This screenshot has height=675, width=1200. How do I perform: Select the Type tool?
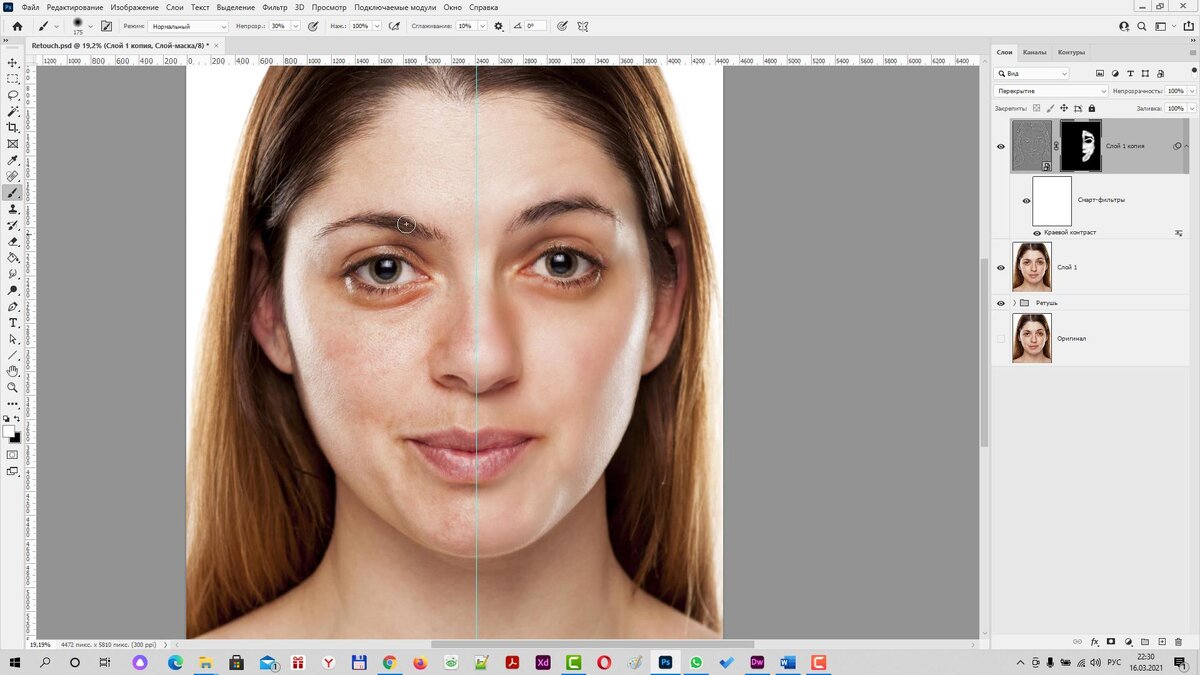(13, 322)
